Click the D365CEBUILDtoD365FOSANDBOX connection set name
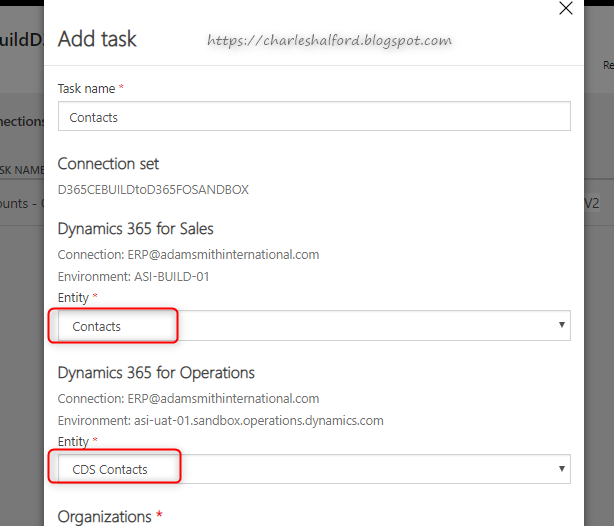 [x=153, y=189]
